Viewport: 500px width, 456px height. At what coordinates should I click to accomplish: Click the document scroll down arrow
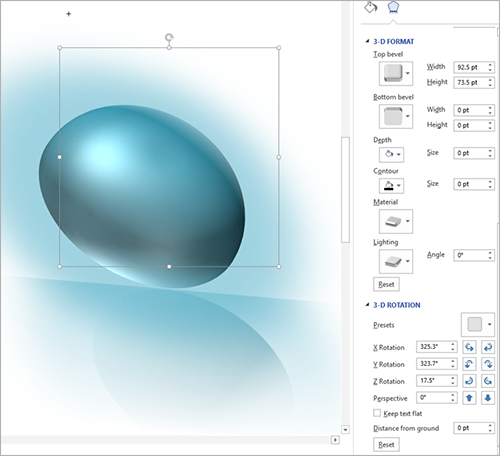345,430
